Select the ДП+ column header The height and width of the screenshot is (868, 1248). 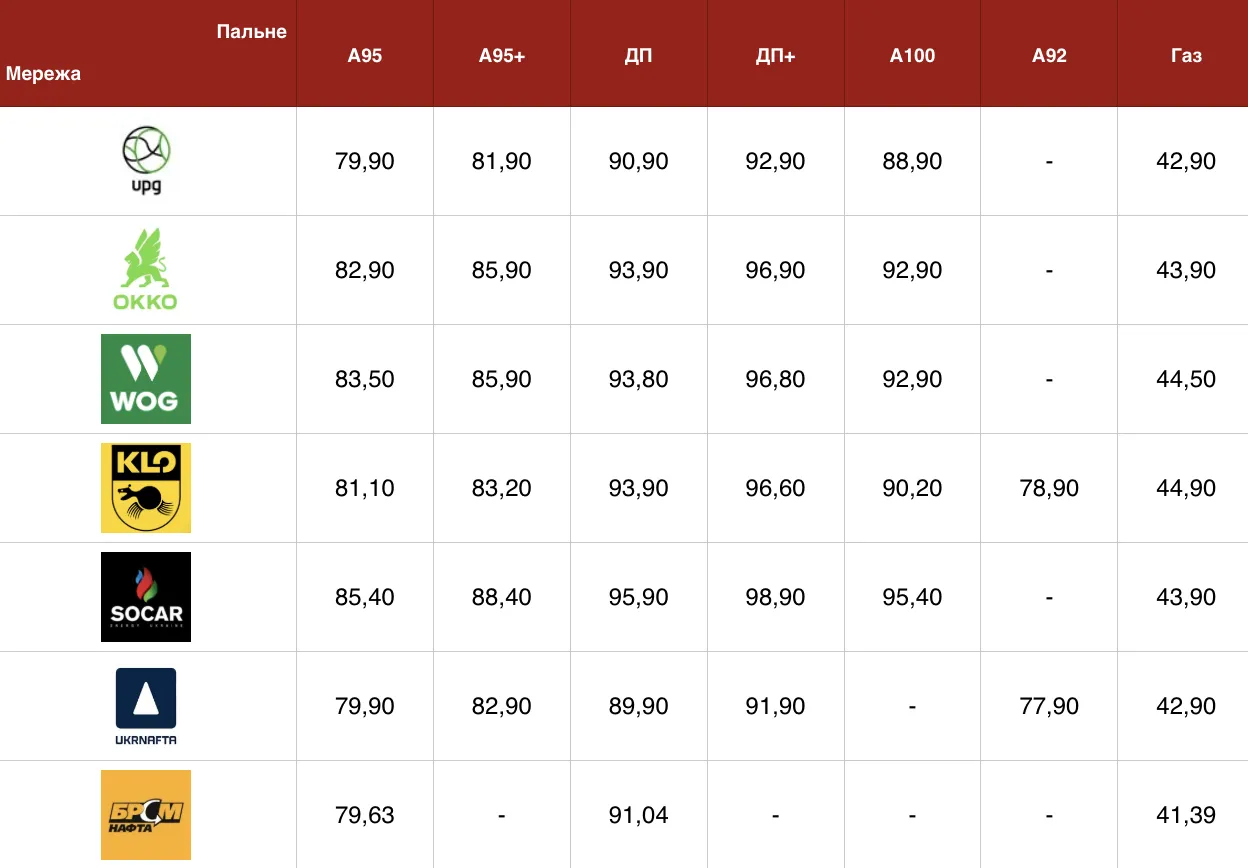click(776, 56)
